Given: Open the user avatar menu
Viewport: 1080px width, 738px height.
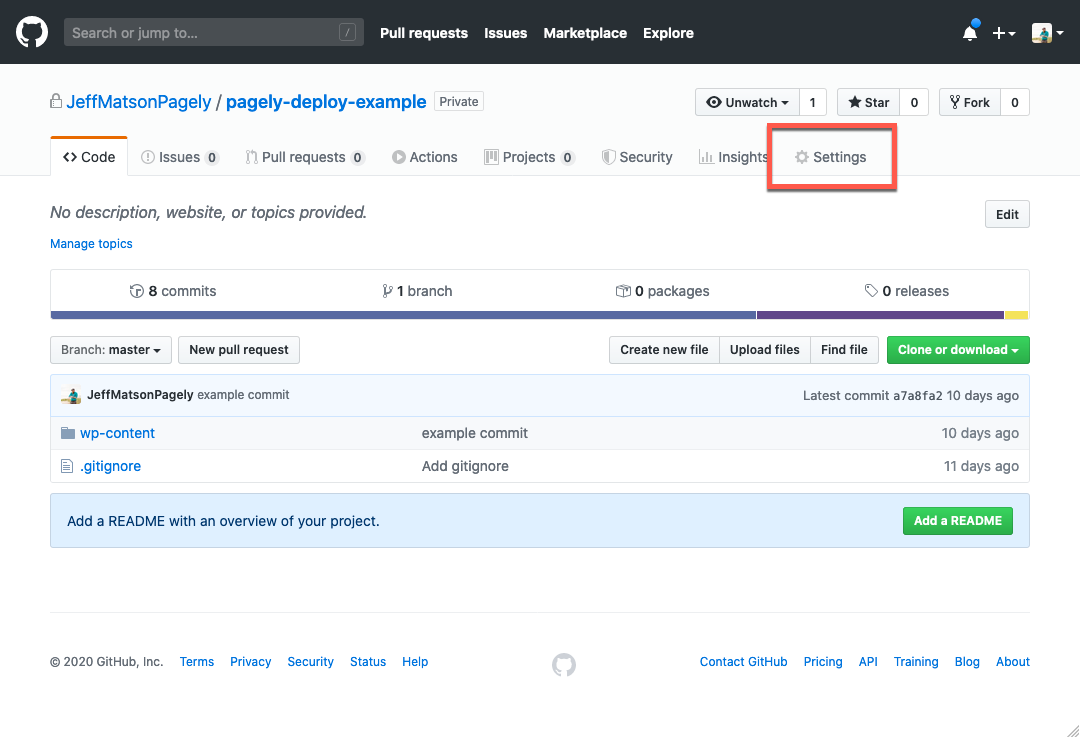Looking at the screenshot, I should point(1047,32).
